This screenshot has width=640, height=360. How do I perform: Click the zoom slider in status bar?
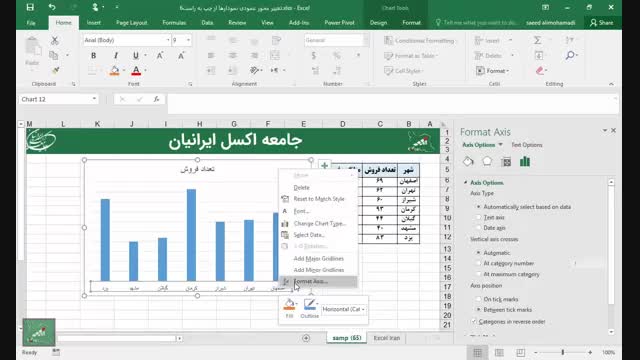tap(563, 352)
